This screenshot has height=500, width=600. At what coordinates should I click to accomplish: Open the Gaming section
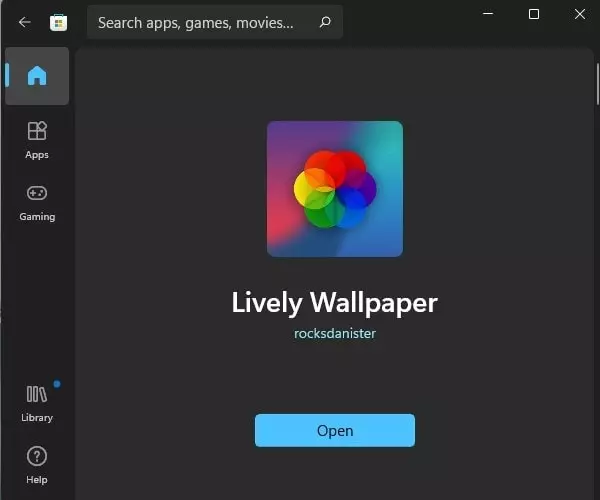tap(37, 203)
